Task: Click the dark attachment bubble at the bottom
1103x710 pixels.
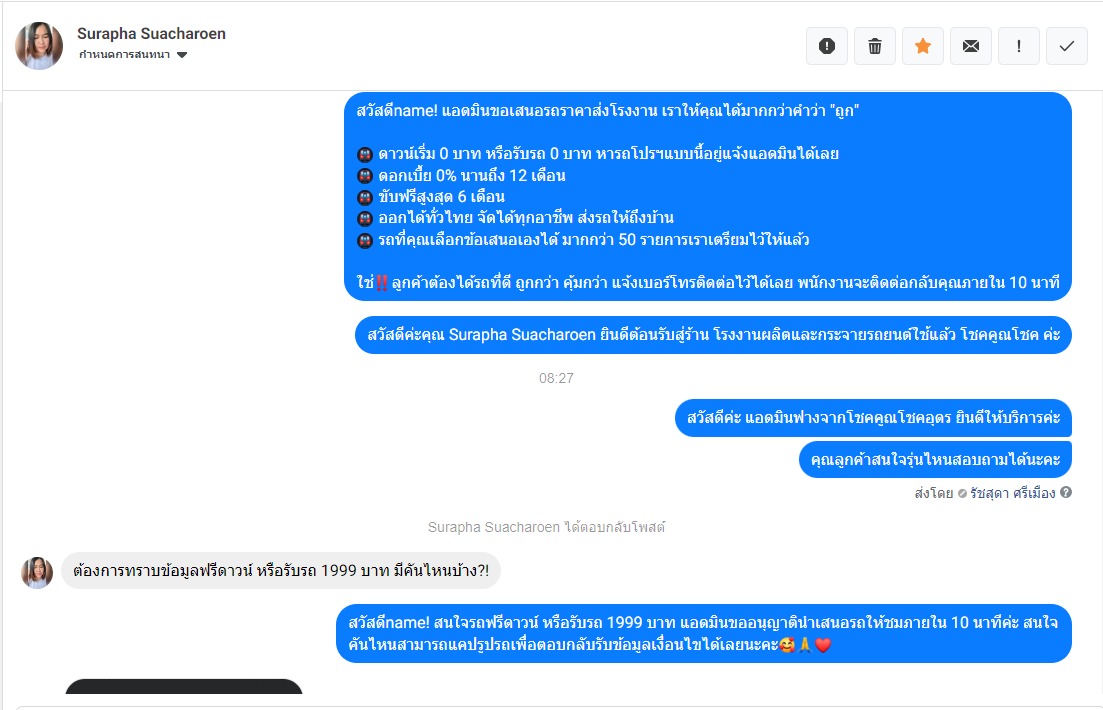Action: [184, 686]
